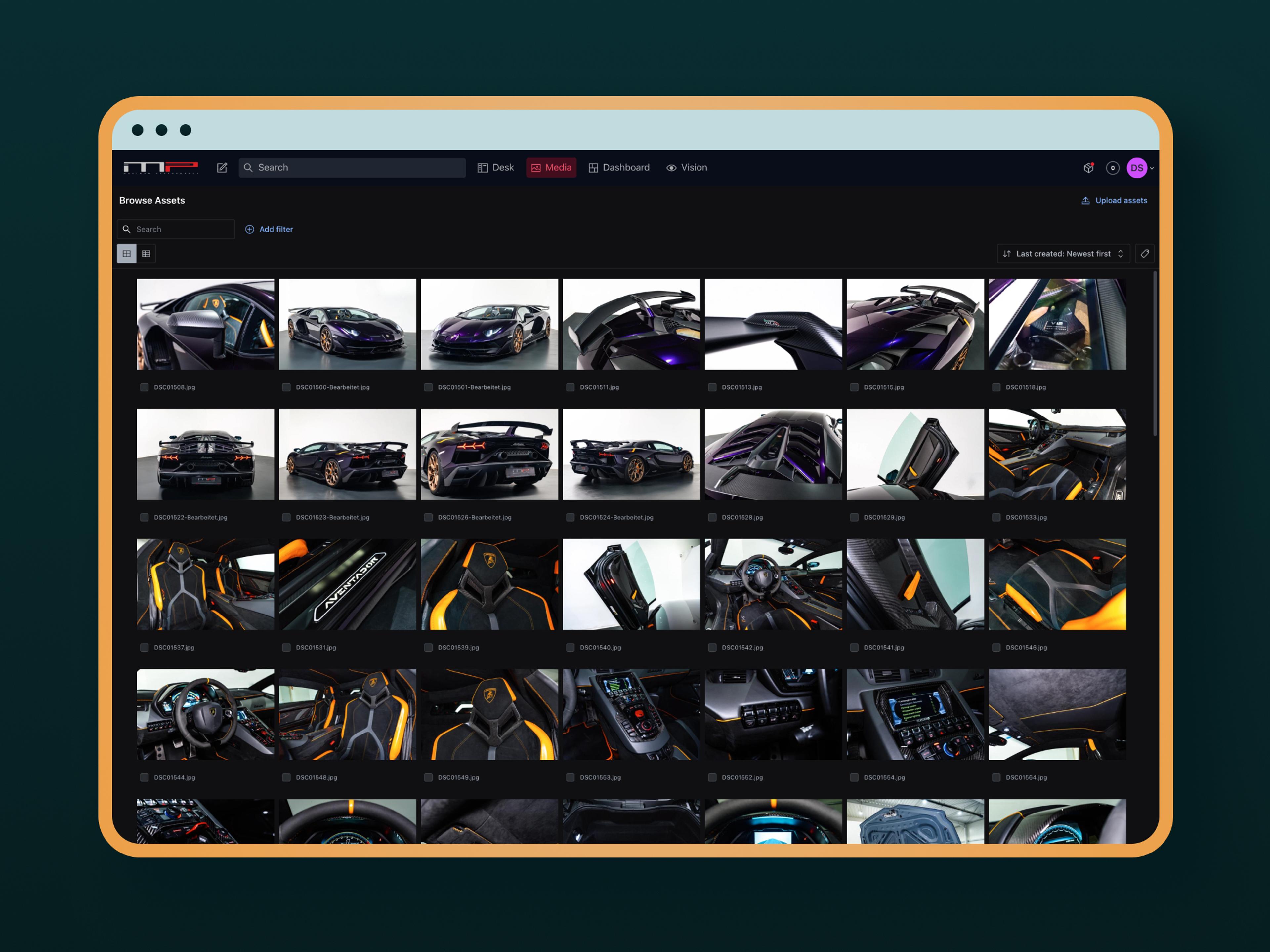This screenshot has height=952, width=1270.
Task: Tick the DSC01528.jpg checkbox
Action: [712, 518]
